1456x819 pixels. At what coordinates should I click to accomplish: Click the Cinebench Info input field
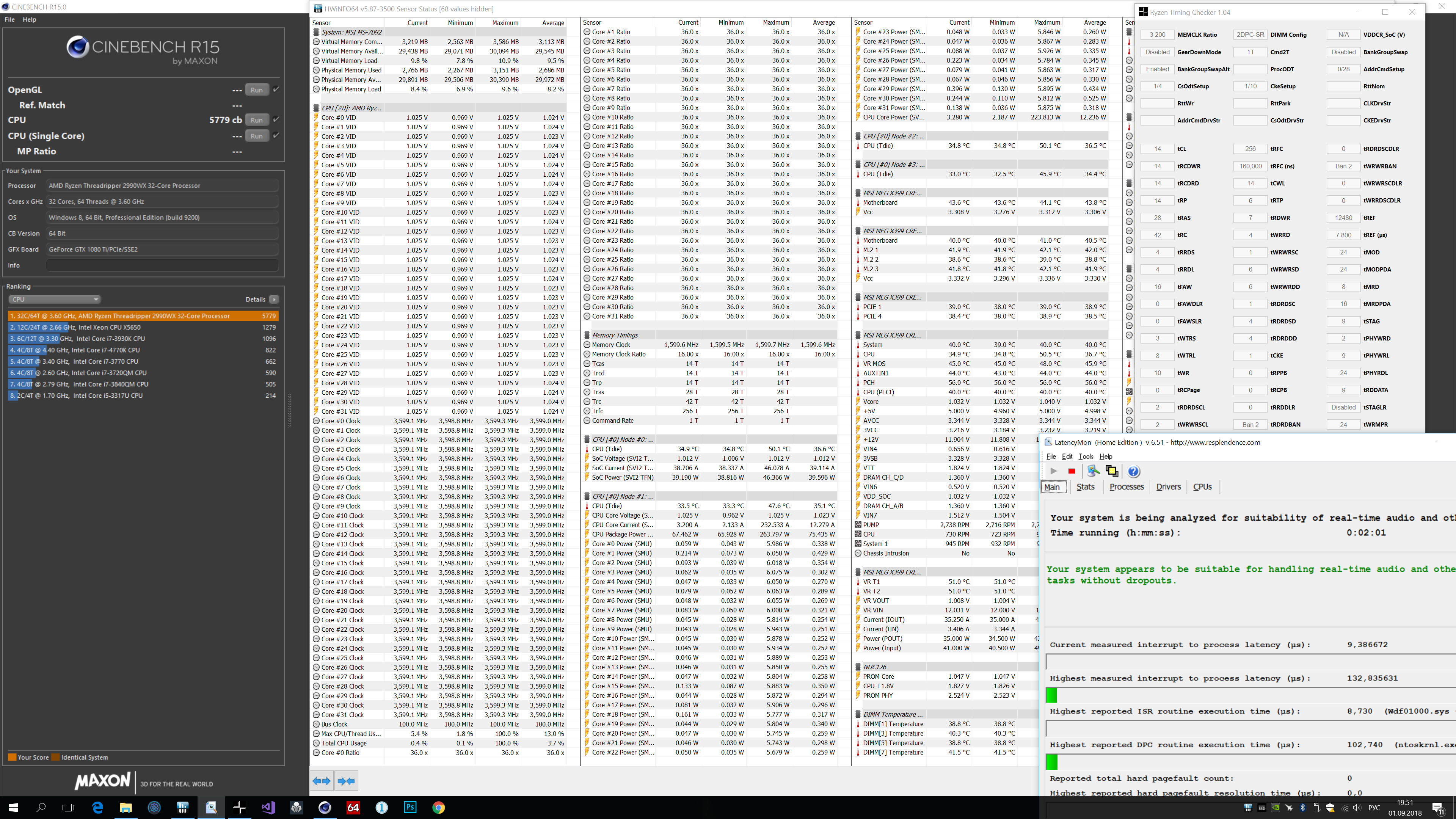[162, 265]
